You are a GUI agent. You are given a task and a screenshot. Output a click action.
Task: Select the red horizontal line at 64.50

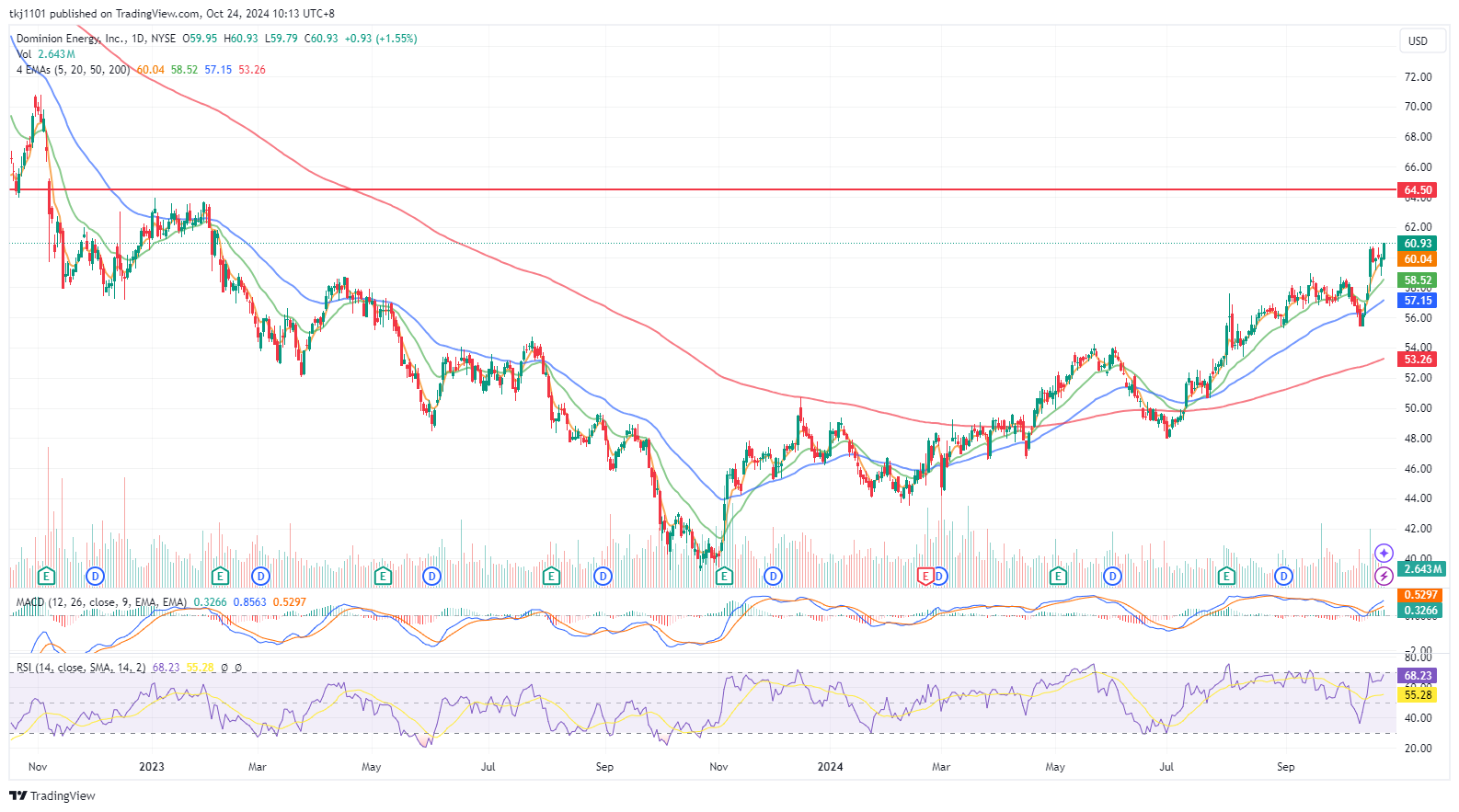click(x=704, y=189)
